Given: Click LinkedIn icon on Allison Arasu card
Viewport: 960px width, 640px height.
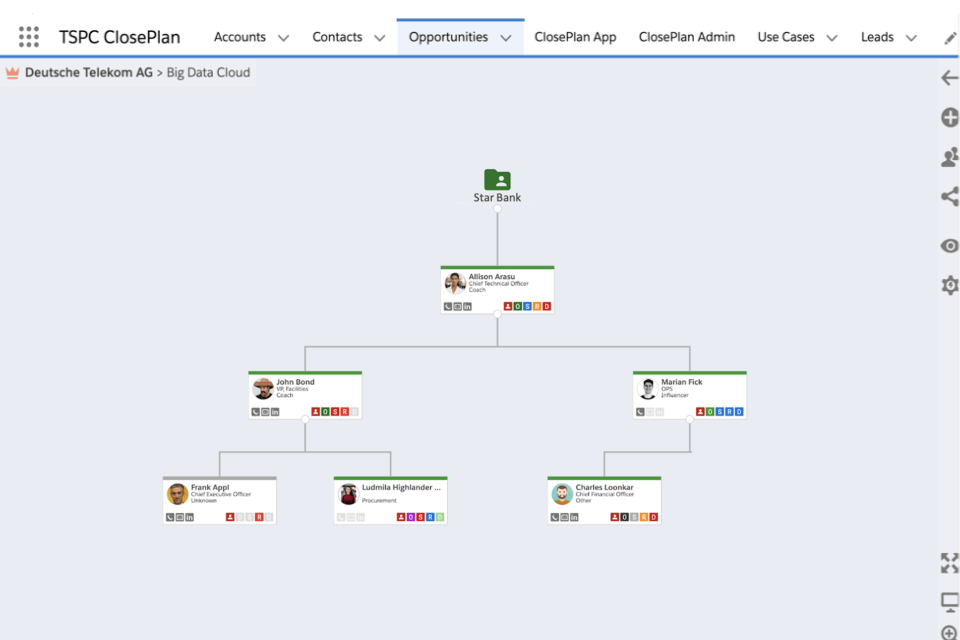Looking at the screenshot, I should (x=467, y=306).
